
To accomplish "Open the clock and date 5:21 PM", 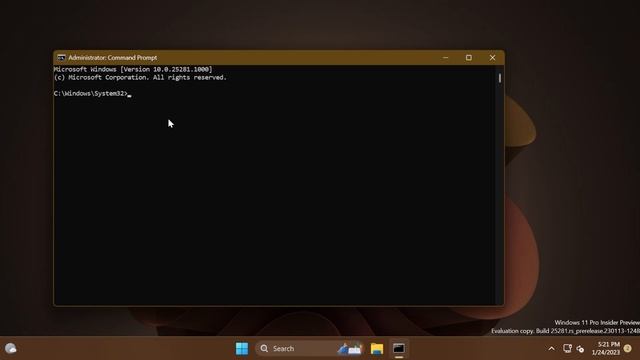I will (606, 348).
